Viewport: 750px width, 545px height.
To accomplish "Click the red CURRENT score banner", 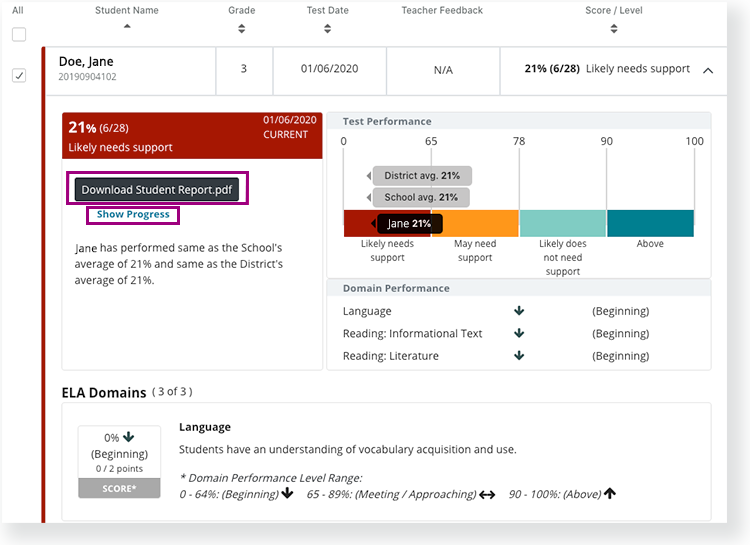I will click(x=192, y=135).
